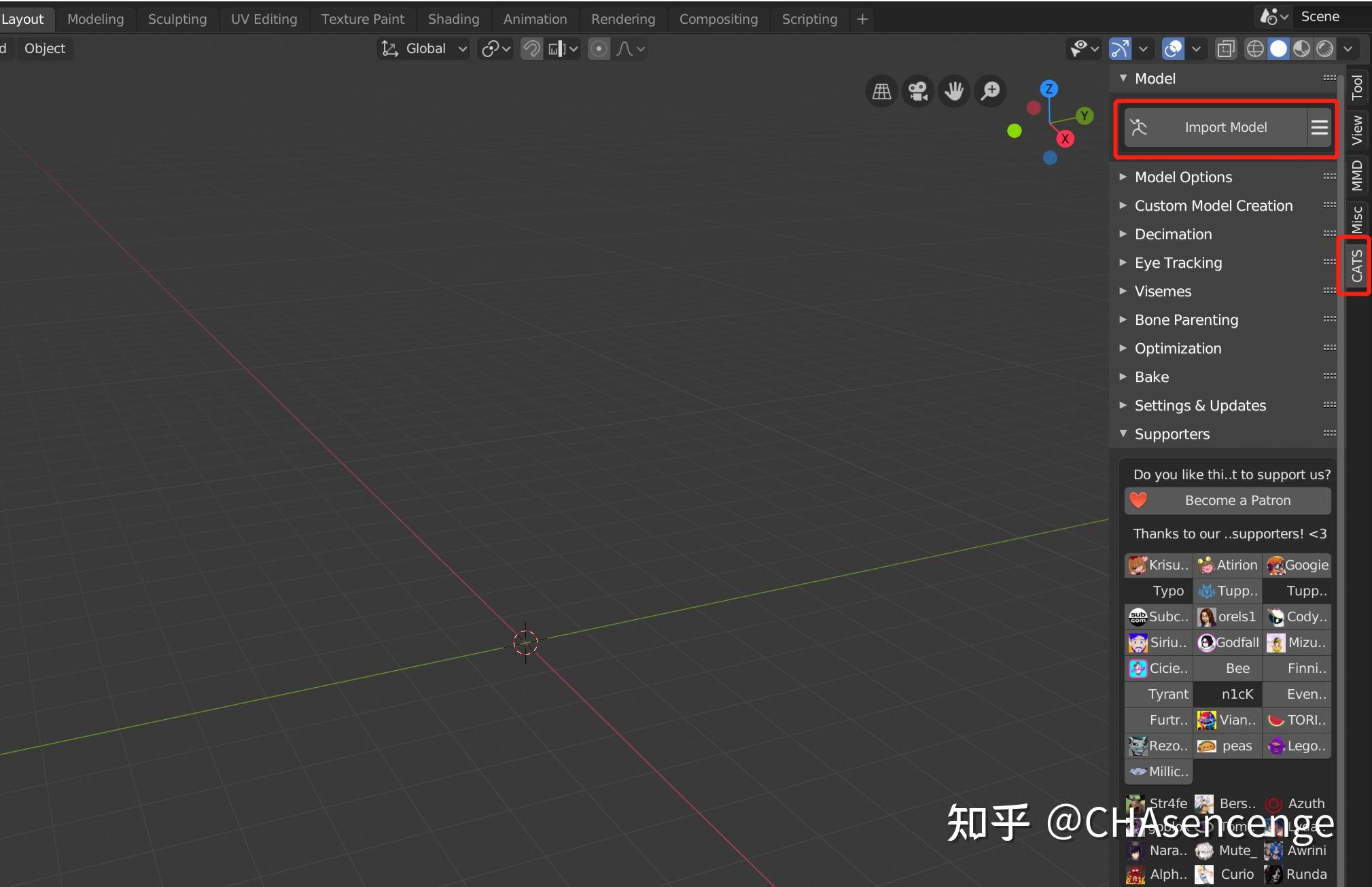This screenshot has height=887, width=1372.
Task: Toggle proportional editing in the header
Action: point(599,48)
